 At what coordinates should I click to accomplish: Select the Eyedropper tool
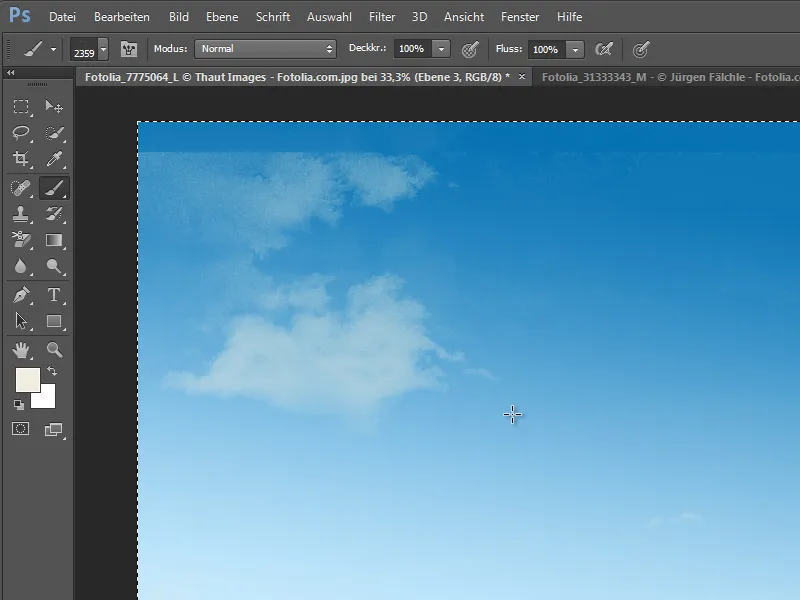click(54, 159)
